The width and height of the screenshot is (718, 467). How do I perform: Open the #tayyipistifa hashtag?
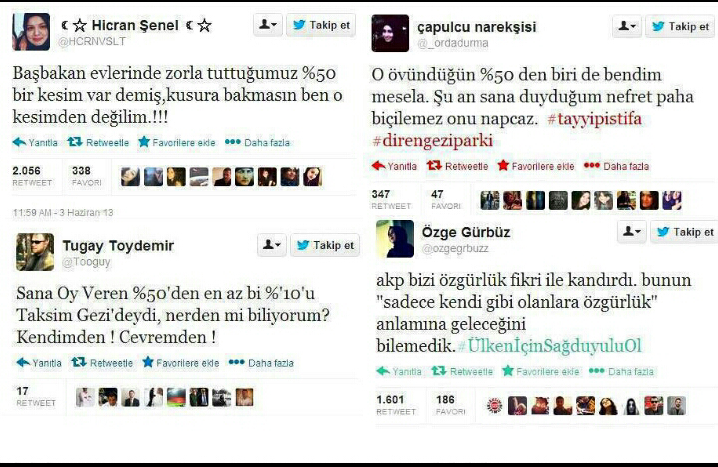[594, 119]
